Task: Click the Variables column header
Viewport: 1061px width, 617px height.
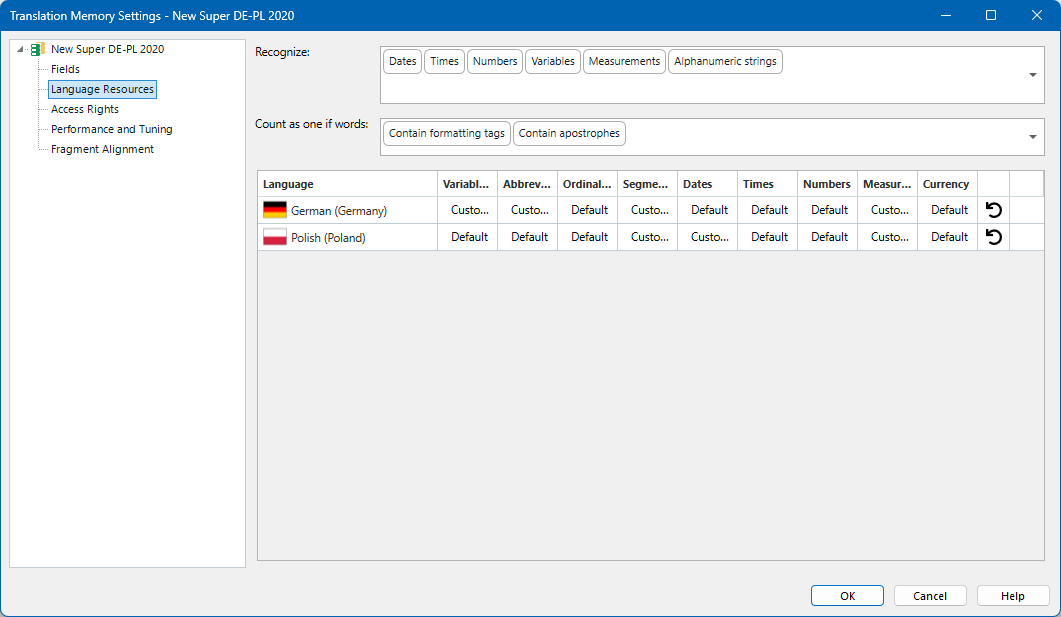Action: [467, 184]
